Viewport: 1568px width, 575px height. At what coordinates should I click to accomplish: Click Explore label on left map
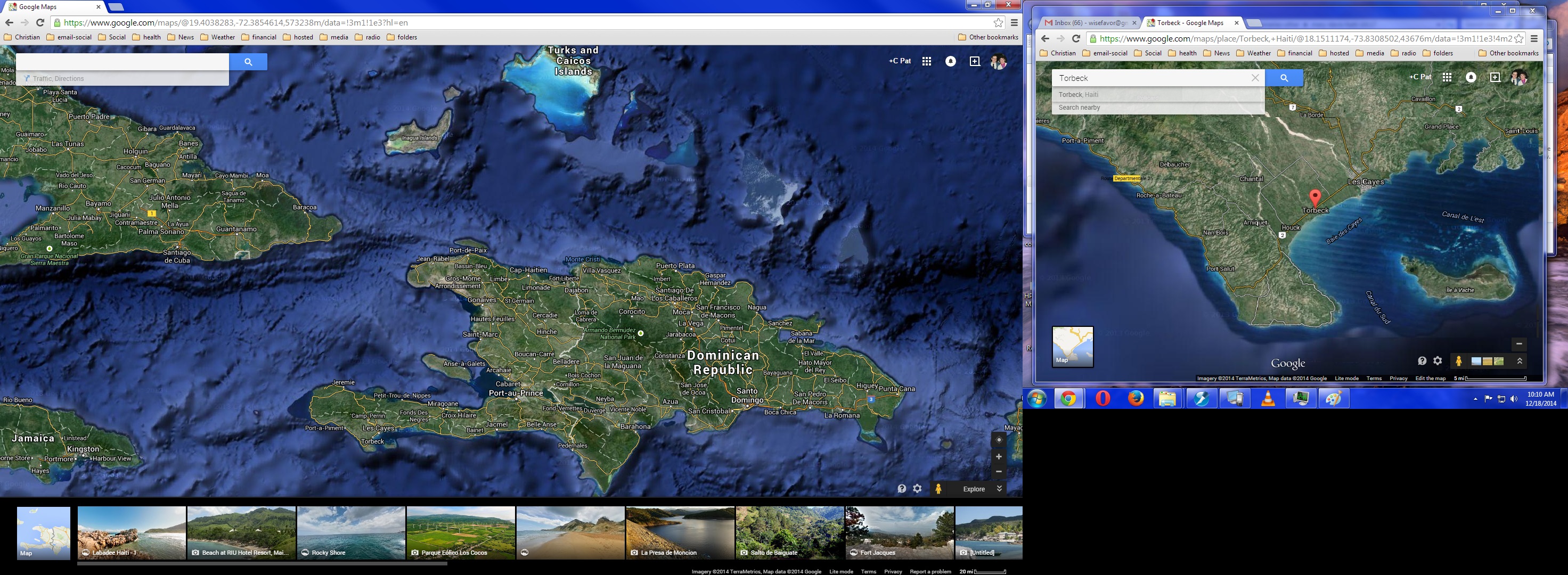coord(974,489)
